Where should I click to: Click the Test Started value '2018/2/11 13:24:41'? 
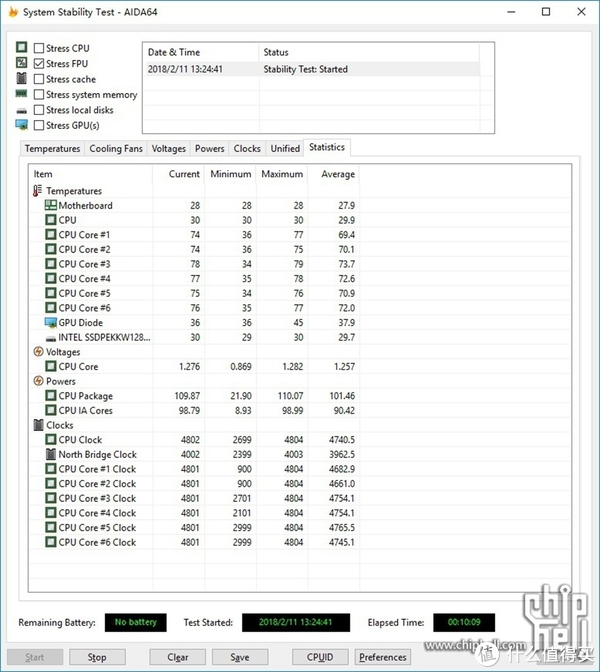(x=296, y=622)
